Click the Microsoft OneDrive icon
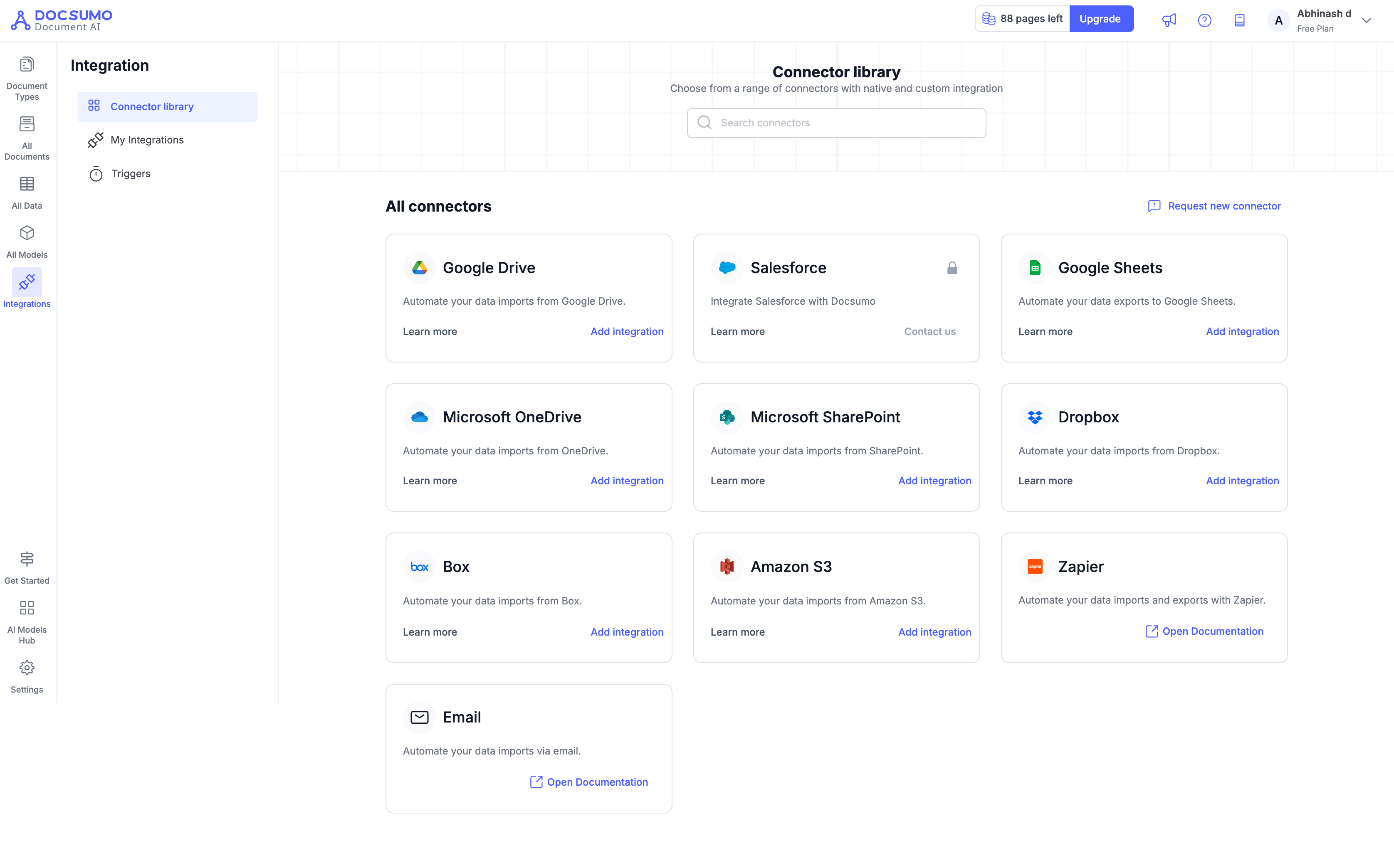The width and height of the screenshot is (1394, 868). click(419, 417)
